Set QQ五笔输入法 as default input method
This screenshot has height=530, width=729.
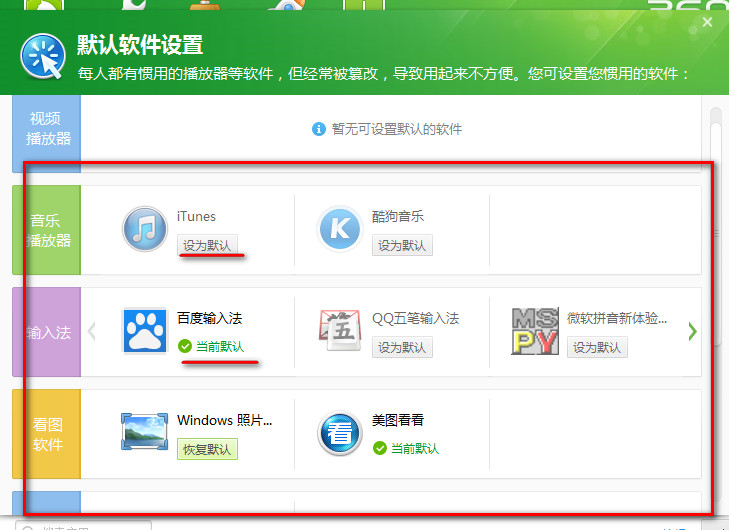click(x=402, y=347)
